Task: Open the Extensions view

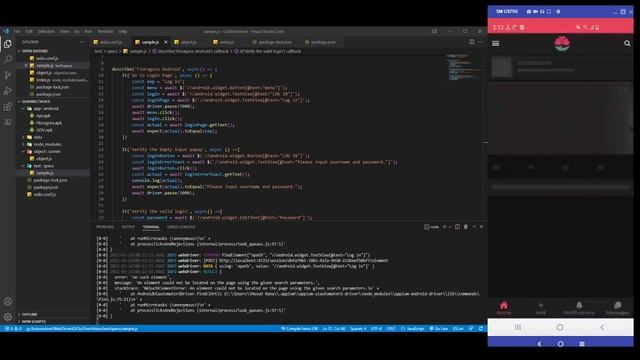Action: (x=8, y=107)
